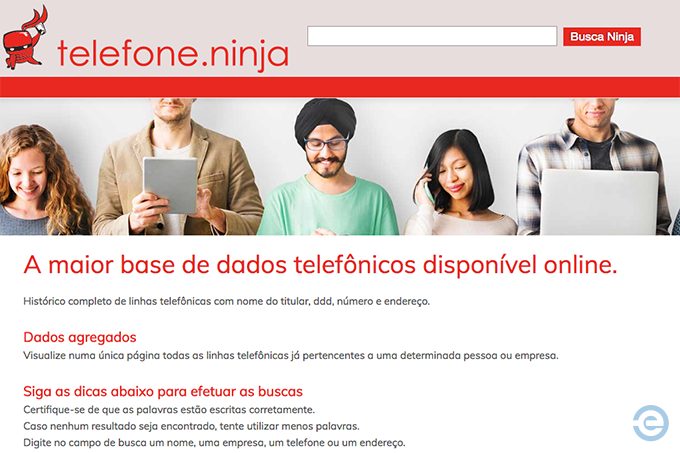Image resolution: width=680 pixels, height=453 pixels.
Task: Click the Busca Ninja button
Action: pos(602,36)
